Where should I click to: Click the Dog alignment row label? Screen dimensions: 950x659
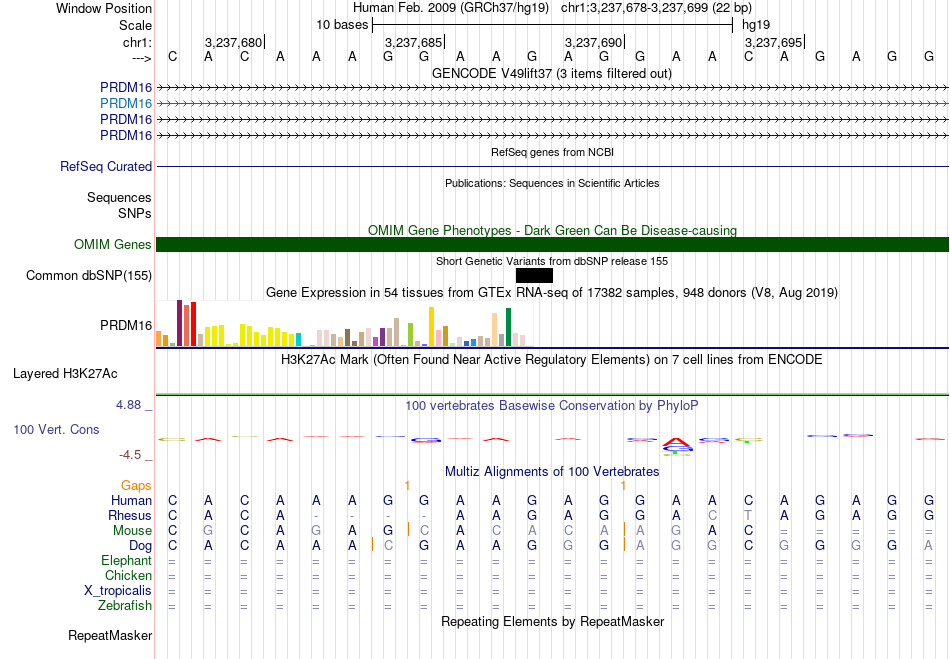pyautogui.click(x=141, y=546)
